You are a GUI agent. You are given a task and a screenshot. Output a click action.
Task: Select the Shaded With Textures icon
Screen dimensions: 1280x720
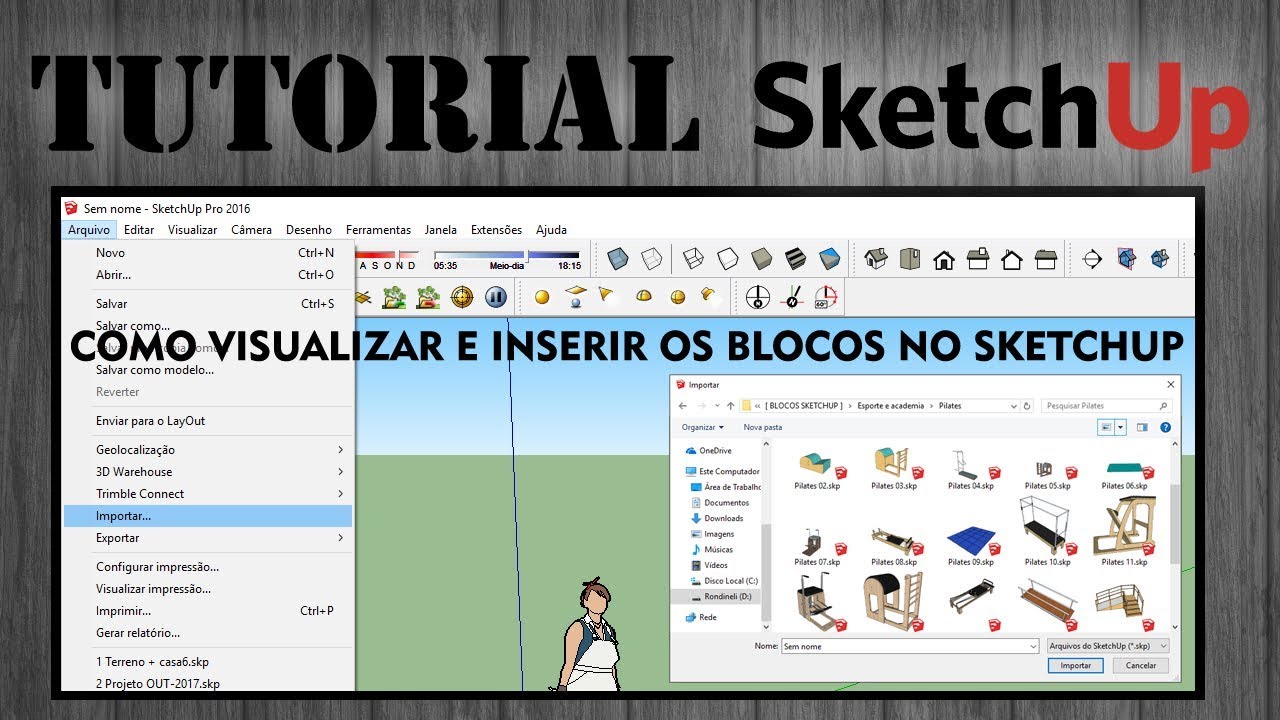[x=795, y=259]
